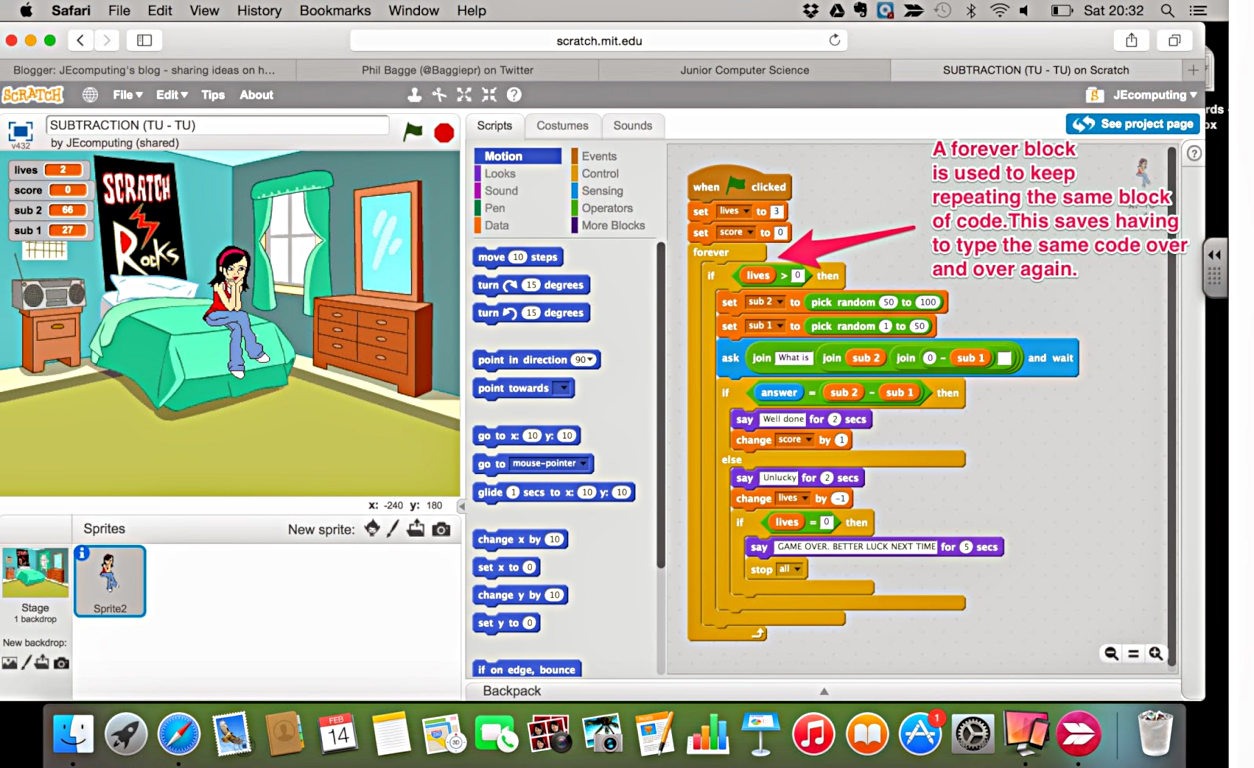
Task: Click the Block help question icon
Action: tap(514, 95)
